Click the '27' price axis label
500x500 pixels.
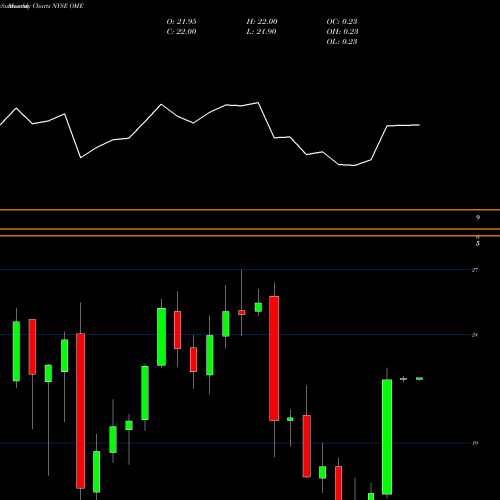(475, 270)
